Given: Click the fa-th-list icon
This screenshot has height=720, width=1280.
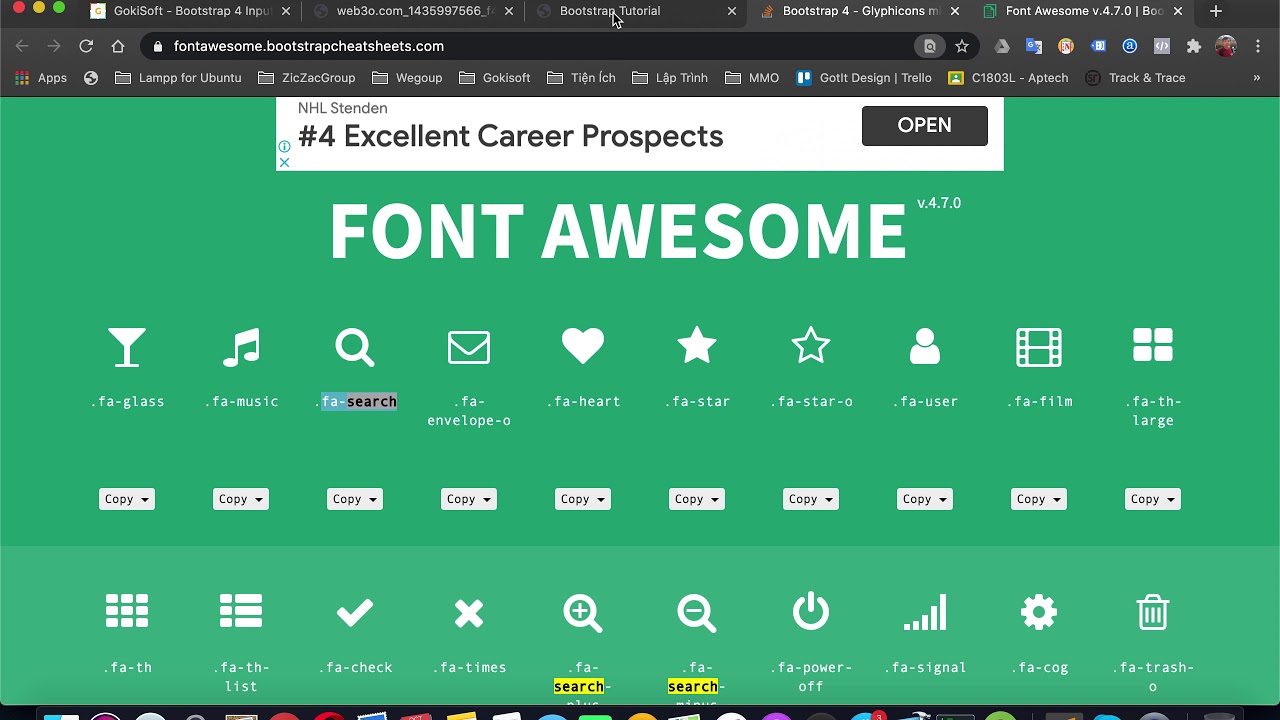Looking at the screenshot, I should pyautogui.click(x=241, y=611).
